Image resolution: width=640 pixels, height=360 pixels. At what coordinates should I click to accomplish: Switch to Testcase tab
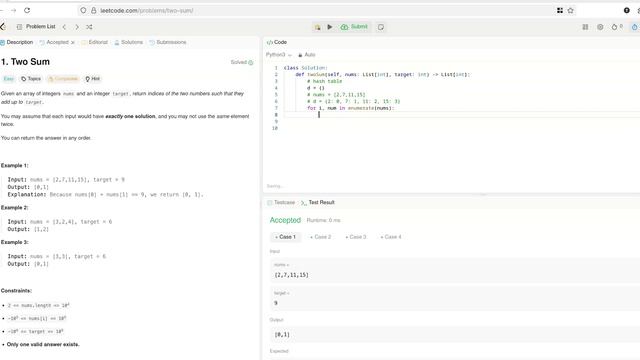pos(281,202)
